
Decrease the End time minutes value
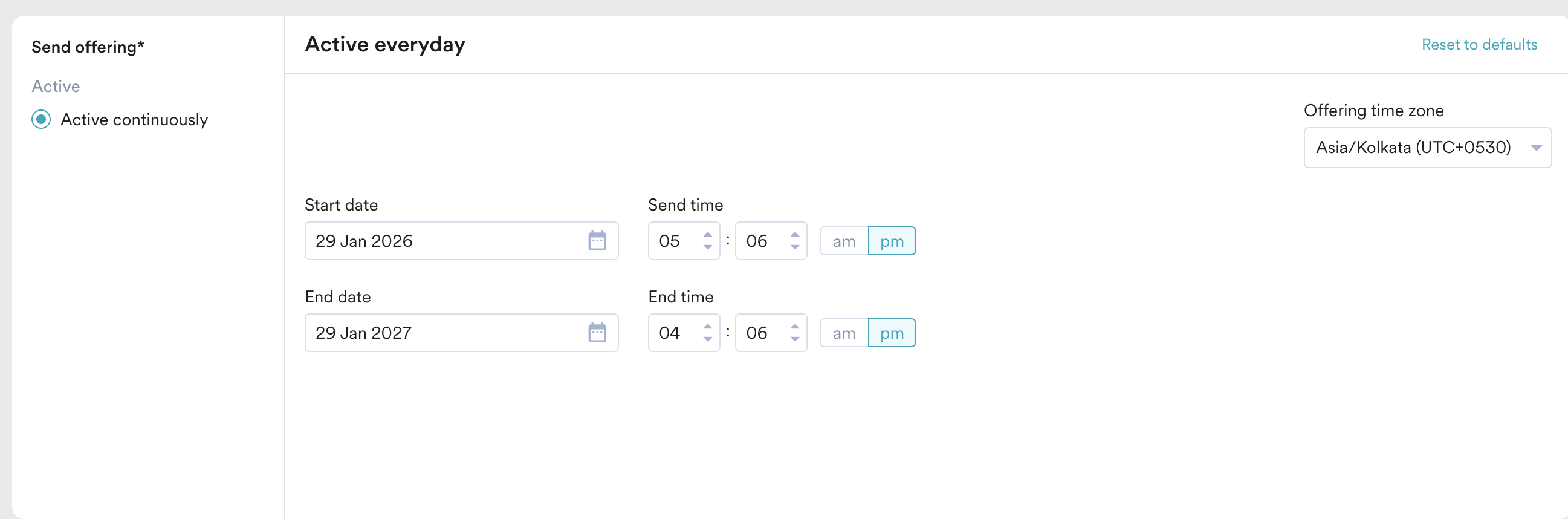pos(794,339)
